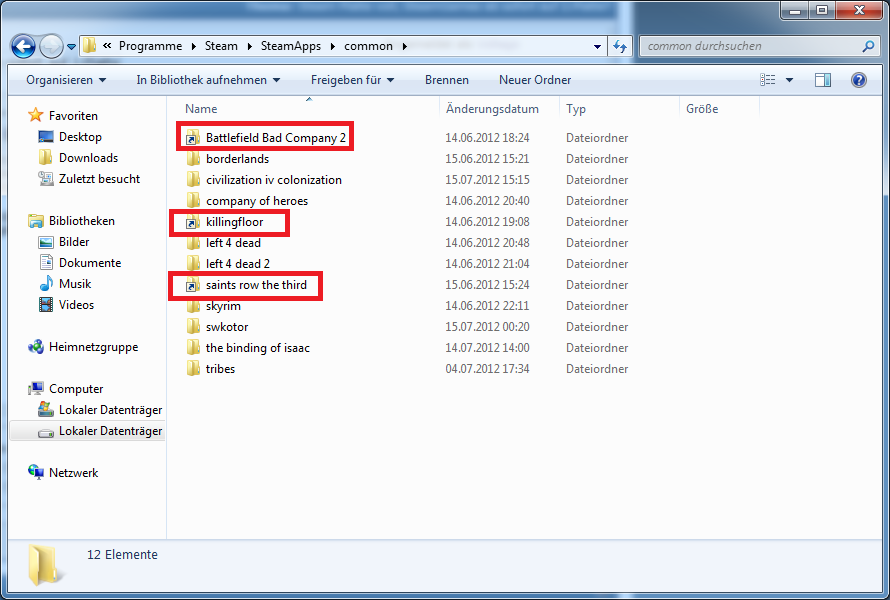Click the large folder icon in details pane

44,564
